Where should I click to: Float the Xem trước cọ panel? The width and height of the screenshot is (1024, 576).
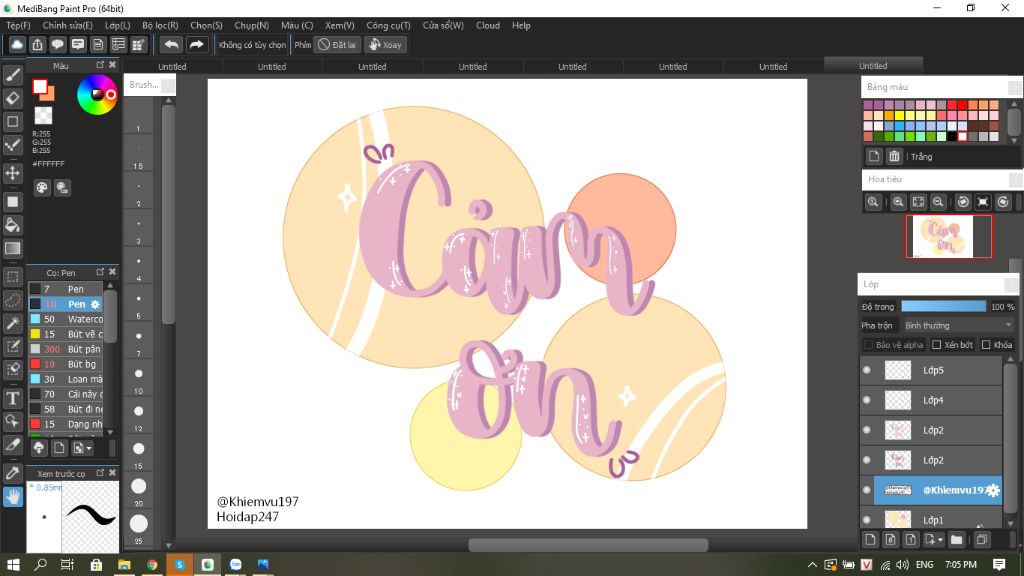tap(100, 473)
